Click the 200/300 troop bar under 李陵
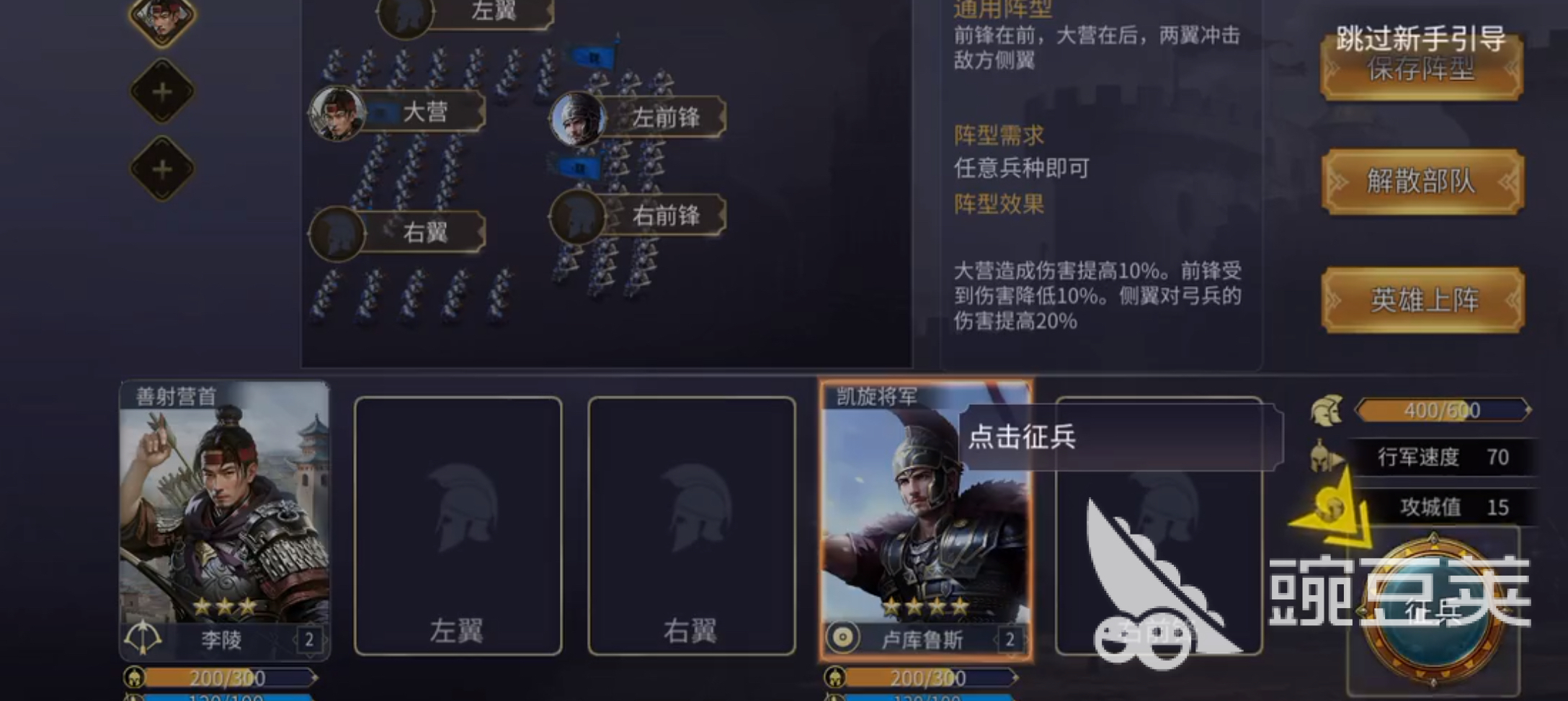 click(x=220, y=677)
